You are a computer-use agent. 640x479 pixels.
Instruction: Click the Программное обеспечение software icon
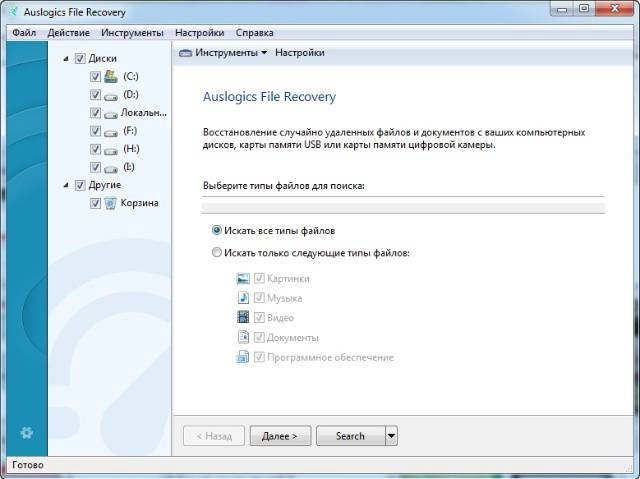(x=243, y=357)
